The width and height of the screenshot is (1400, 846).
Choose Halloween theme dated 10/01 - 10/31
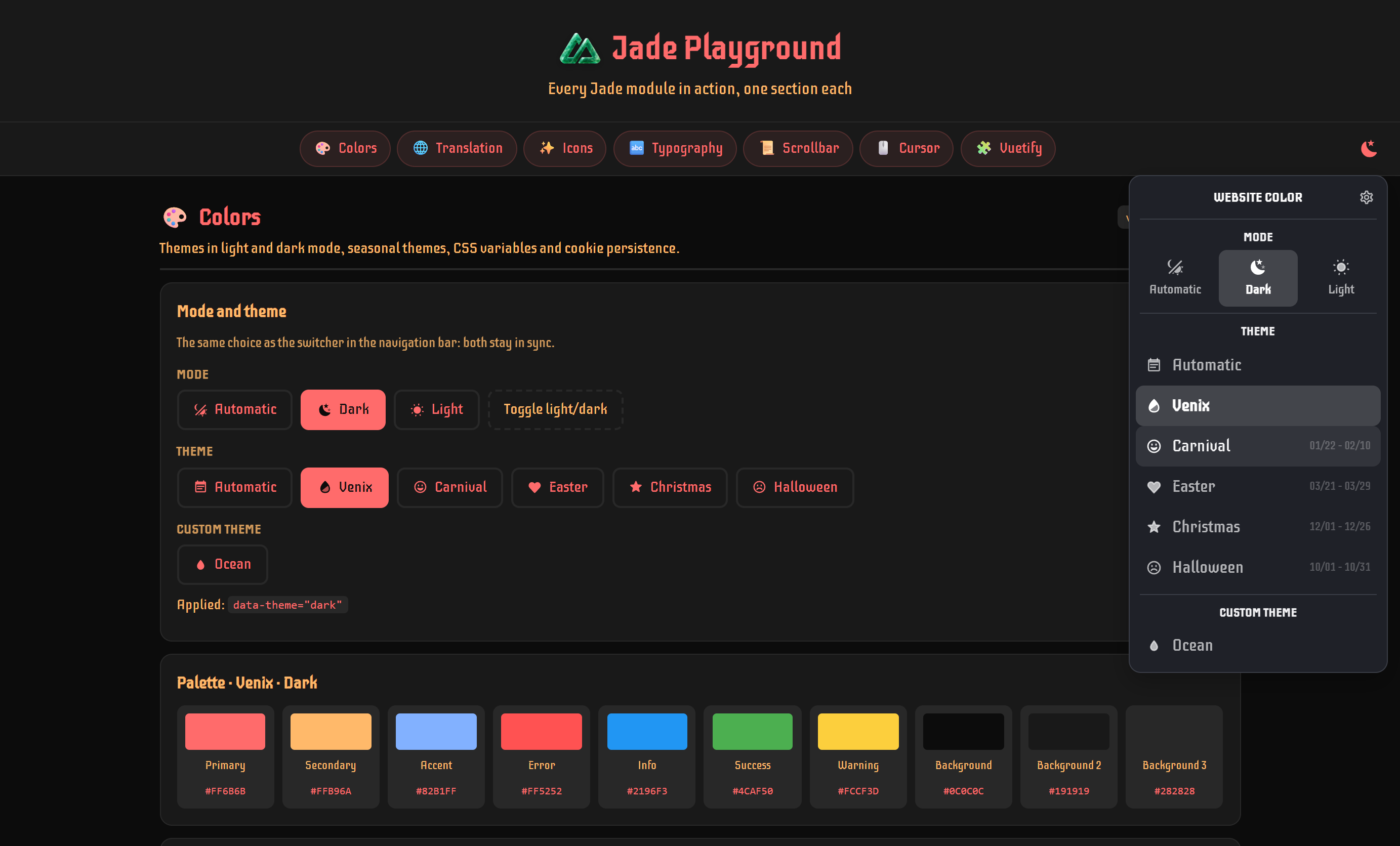click(x=1258, y=567)
